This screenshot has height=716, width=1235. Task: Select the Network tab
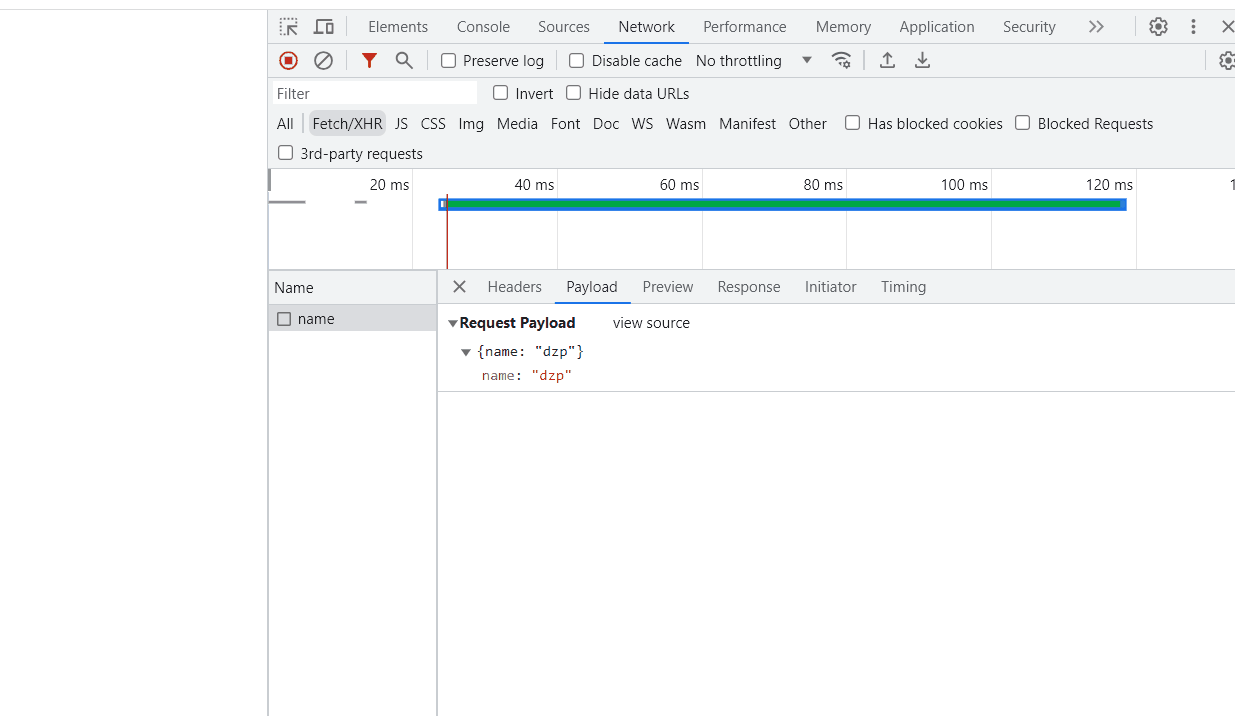coord(646,27)
